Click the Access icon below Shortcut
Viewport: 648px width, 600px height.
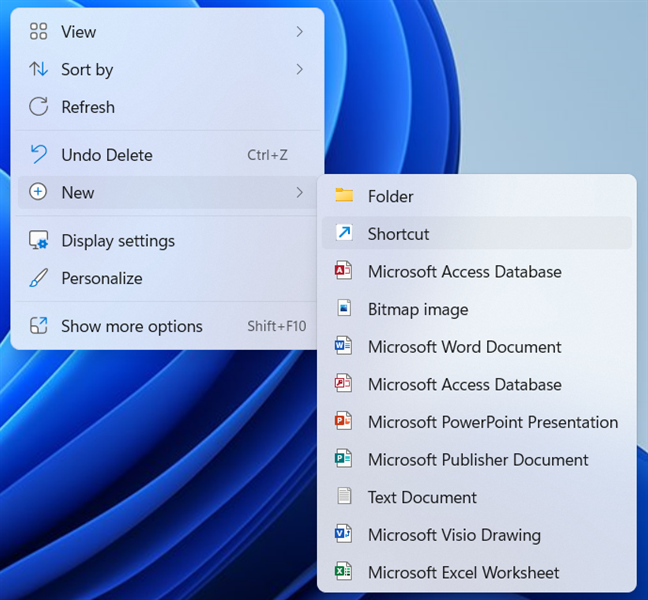[343, 270]
